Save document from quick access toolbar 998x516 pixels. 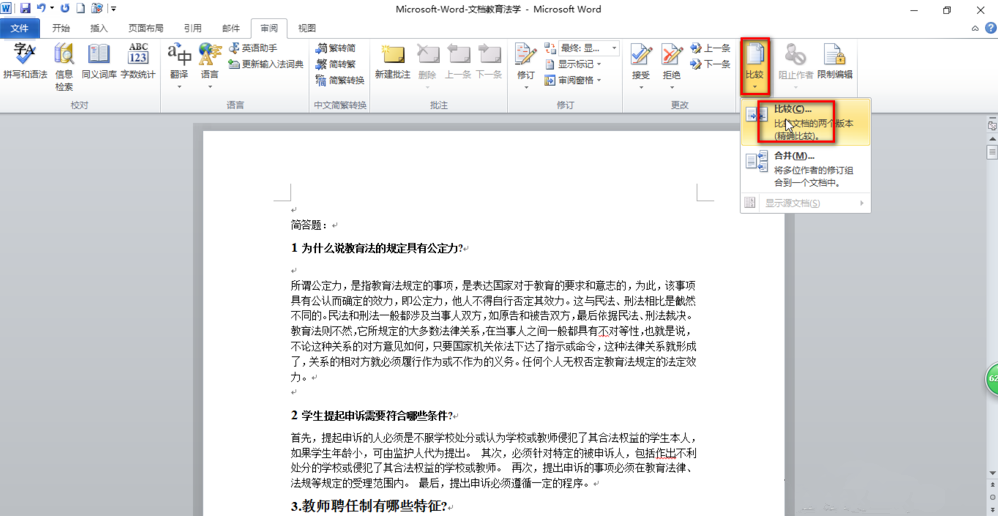click(25, 8)
